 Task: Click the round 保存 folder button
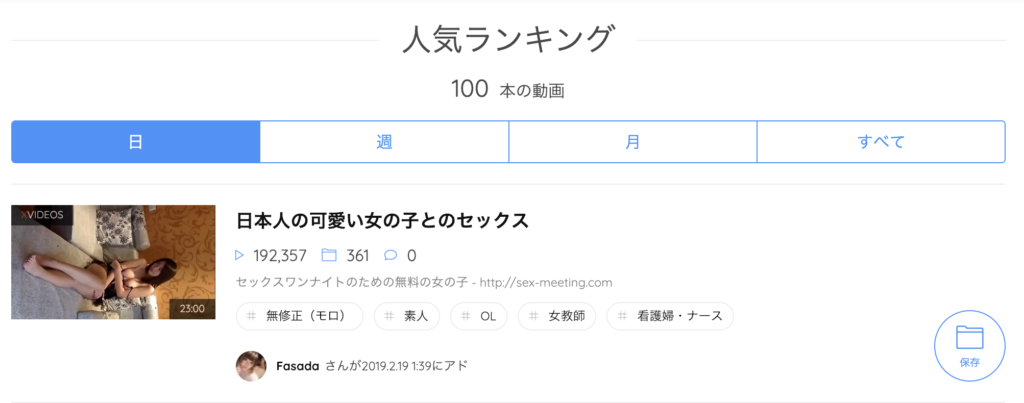tap(969, 346)
